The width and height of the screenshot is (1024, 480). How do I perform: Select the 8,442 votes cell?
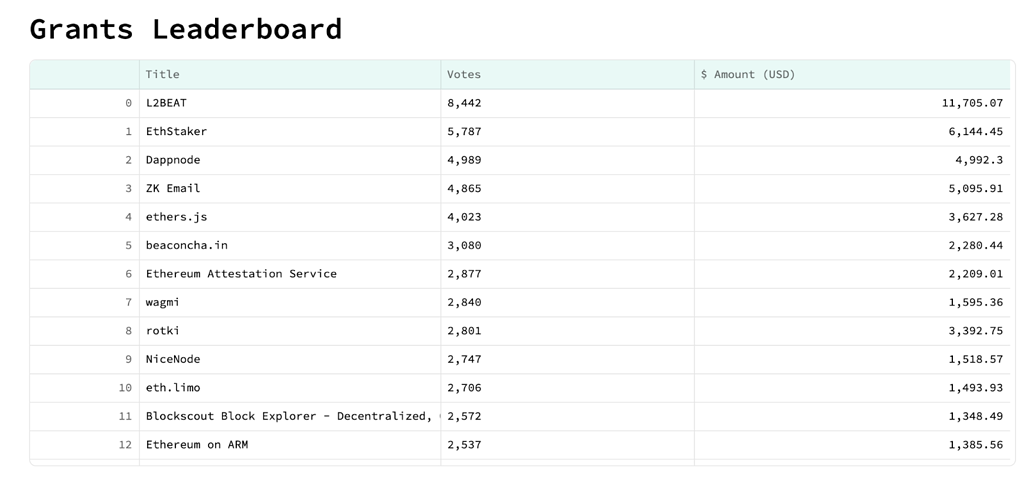click(x=464, y=103)
